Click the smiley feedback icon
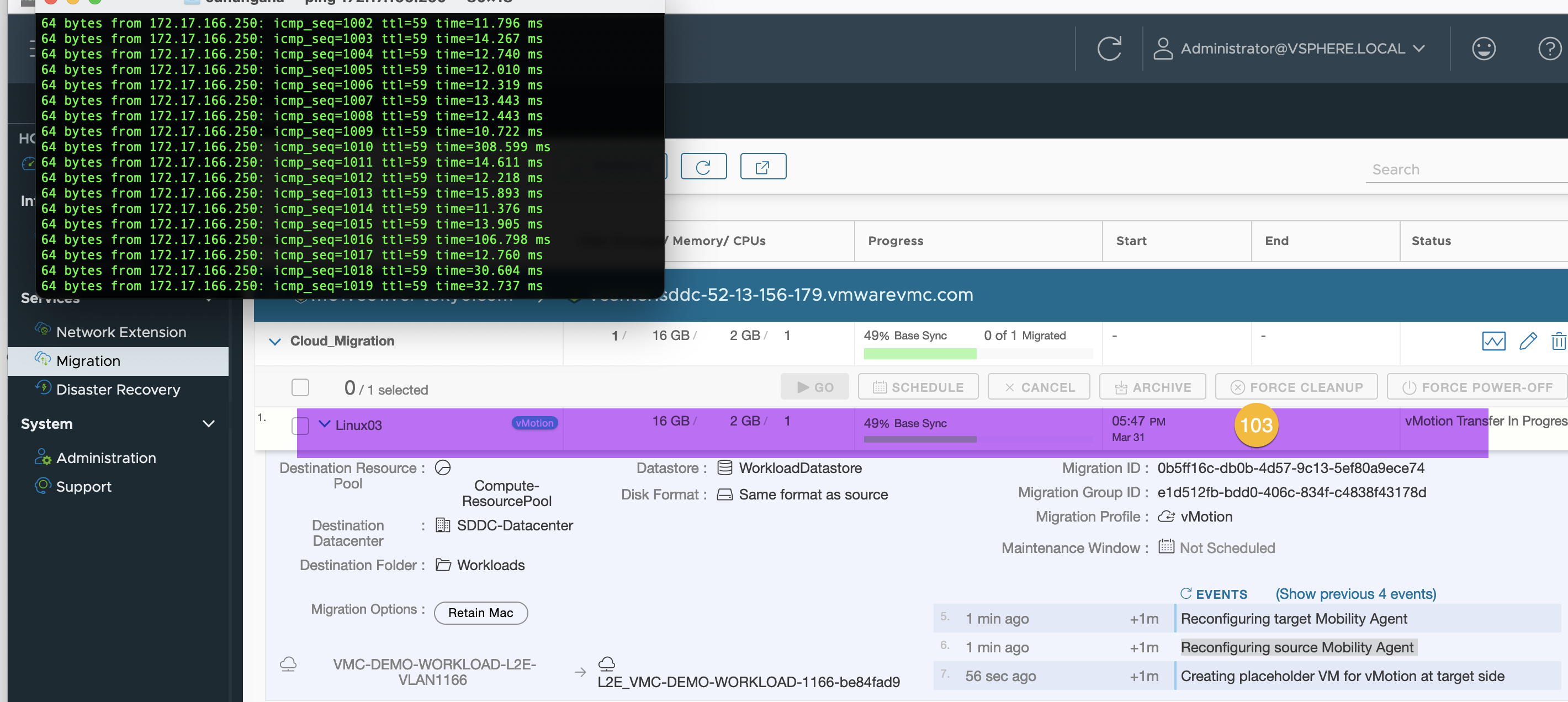1568x702 pixels. (1484, 49)
